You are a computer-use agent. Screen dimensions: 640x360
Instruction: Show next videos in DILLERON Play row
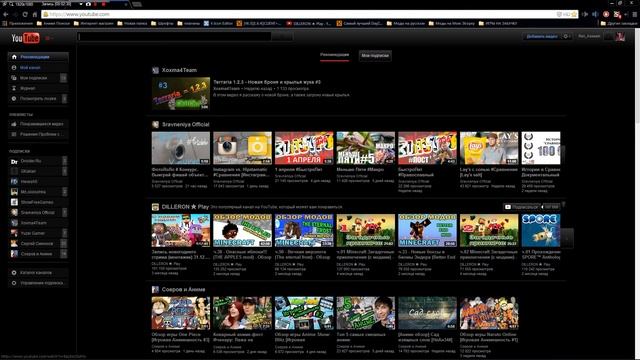pos(567,238)
